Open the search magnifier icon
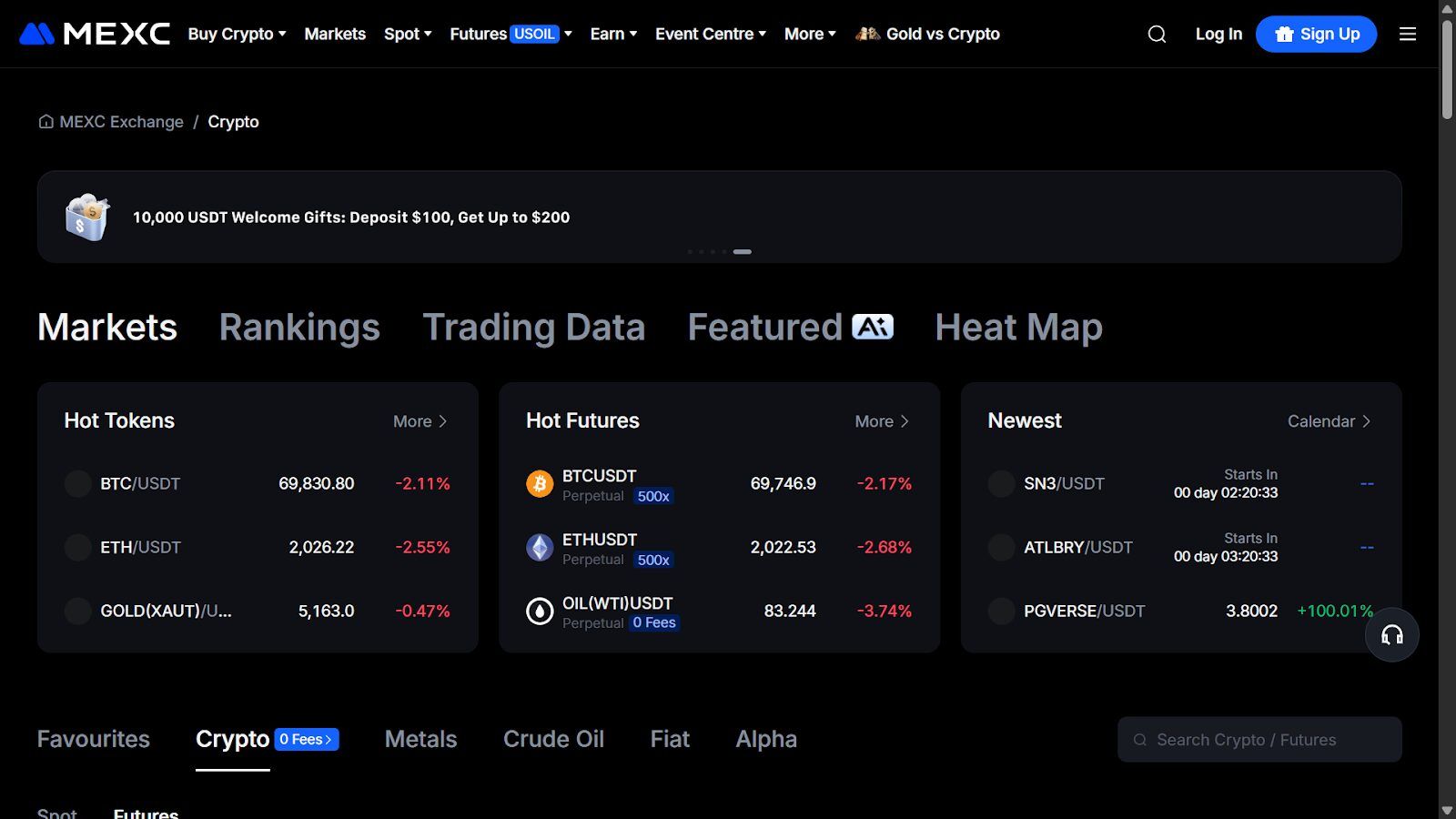Viewport: 1456px width, 819px height. tap(1157, 34)
